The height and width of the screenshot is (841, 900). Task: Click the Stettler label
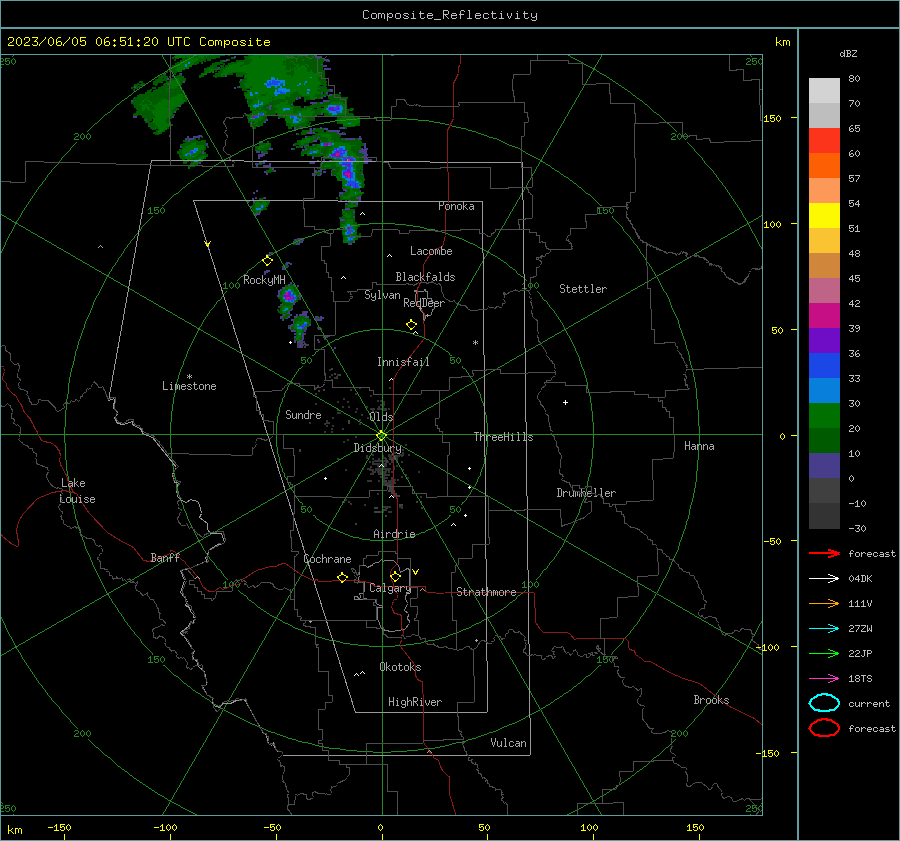(583, 289)
